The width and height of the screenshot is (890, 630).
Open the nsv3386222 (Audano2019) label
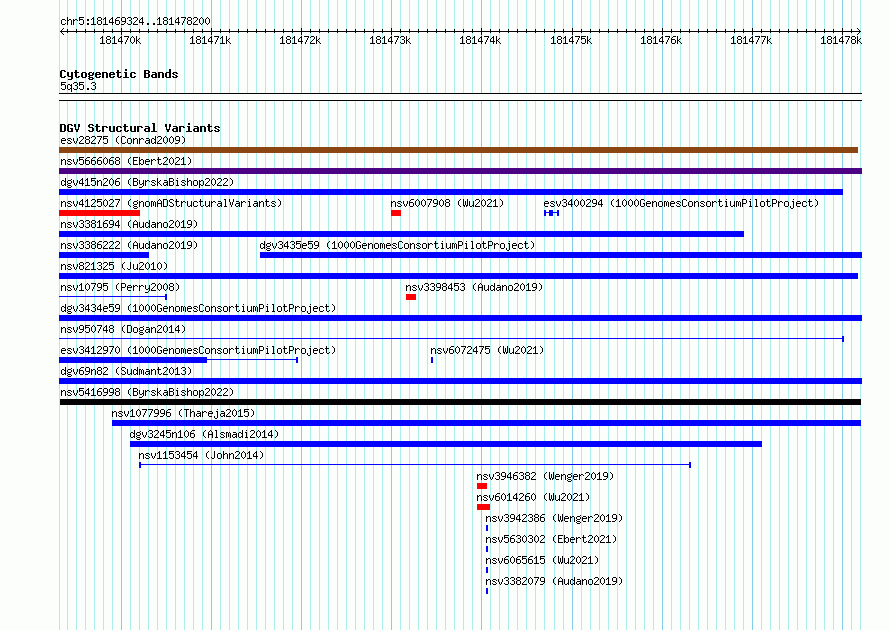129,245
